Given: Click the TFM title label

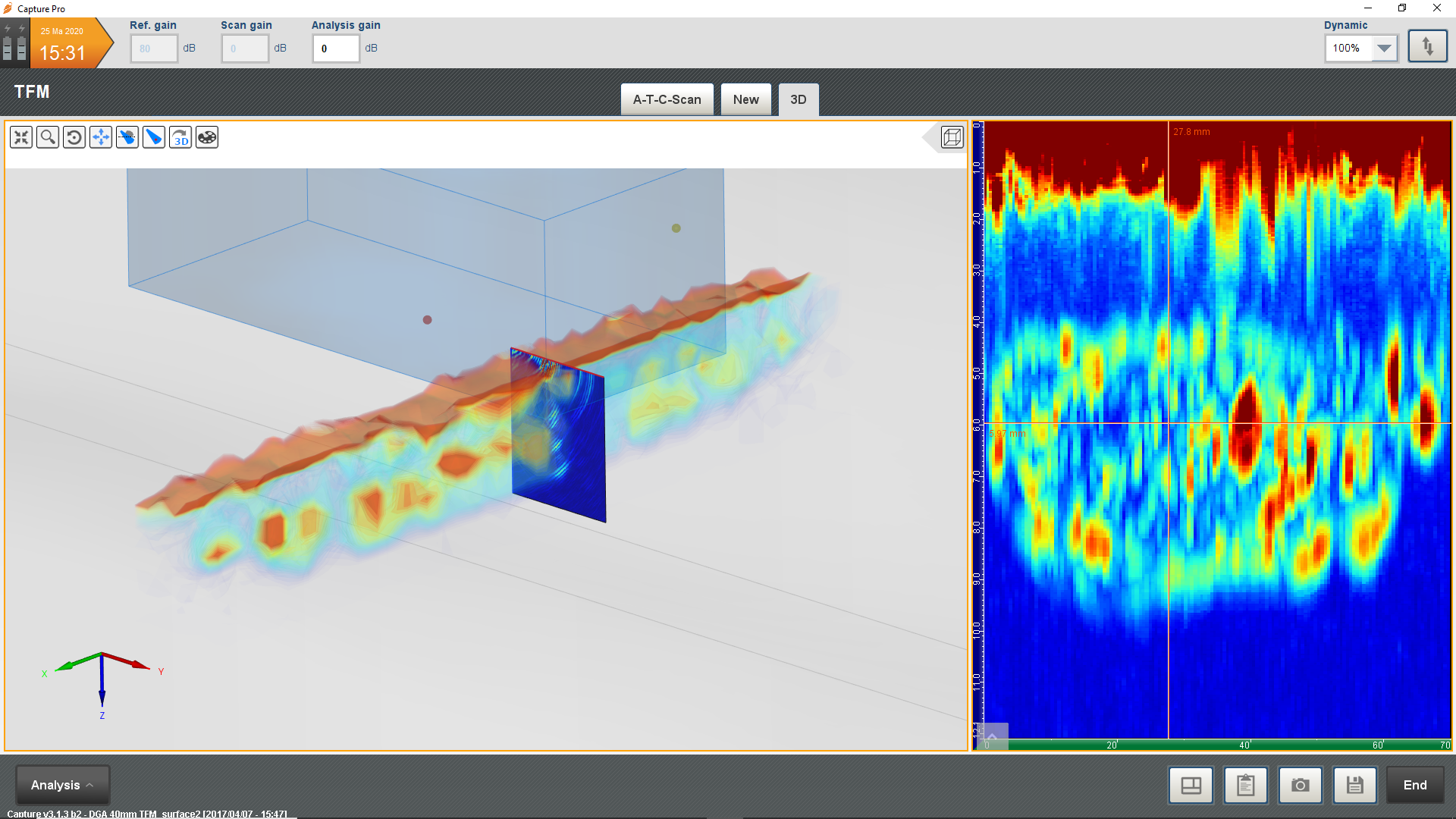Looking at the screenshot, I should coord(32,92).
